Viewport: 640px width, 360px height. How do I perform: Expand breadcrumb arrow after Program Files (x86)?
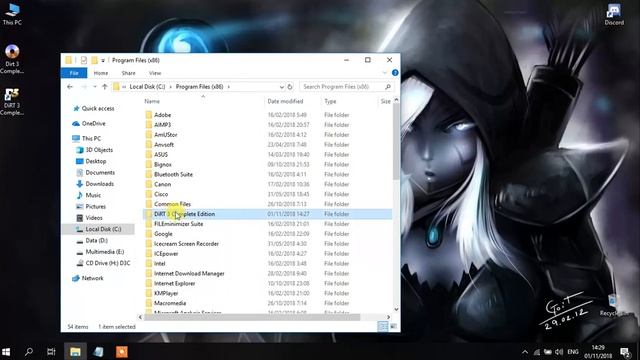[228, 87]
